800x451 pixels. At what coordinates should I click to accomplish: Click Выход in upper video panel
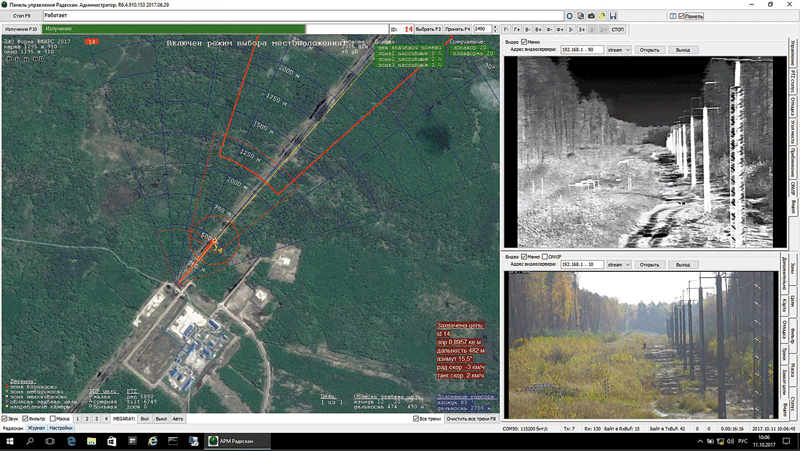coord(683,50)
